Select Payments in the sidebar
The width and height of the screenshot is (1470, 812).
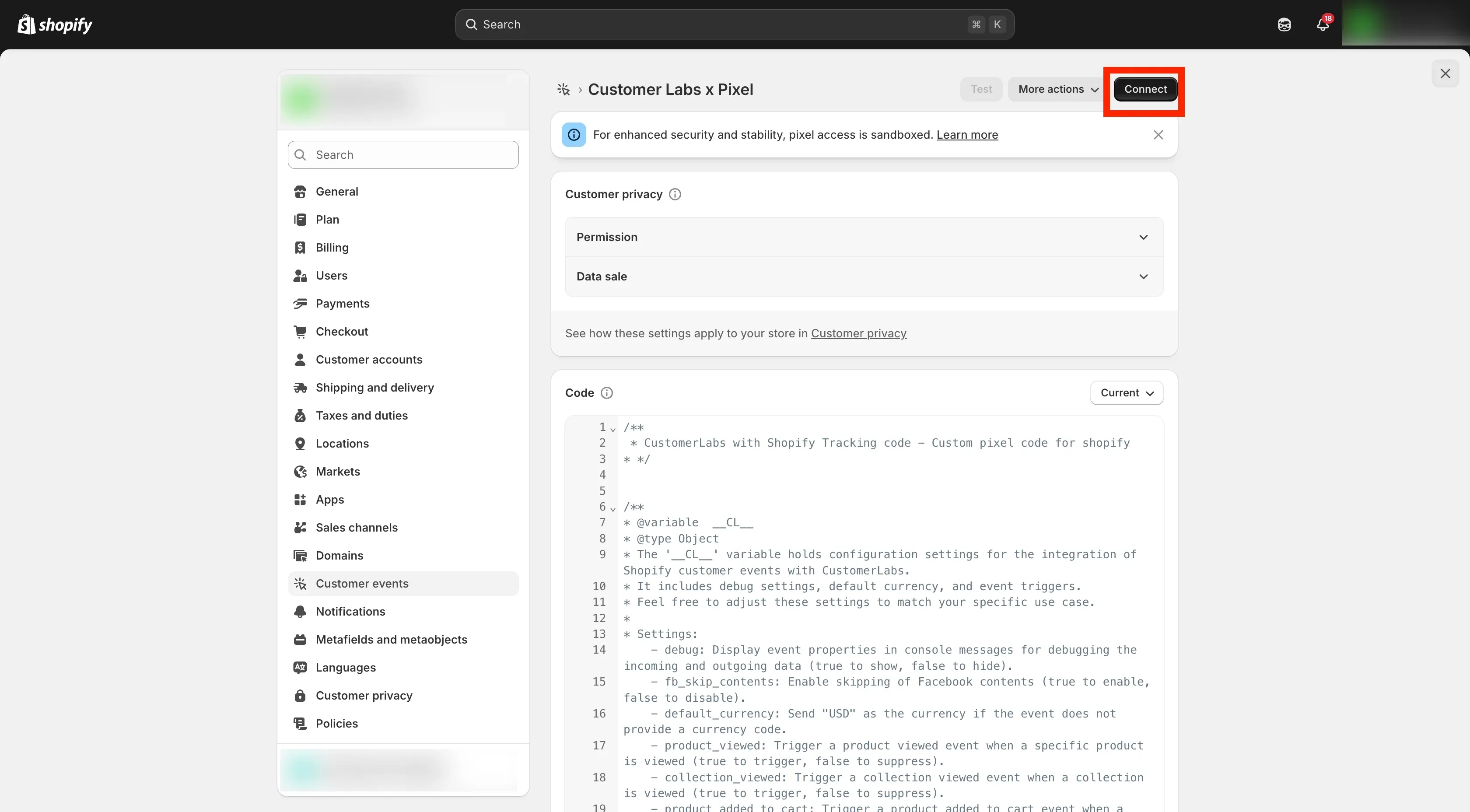[x=403, y=304]
